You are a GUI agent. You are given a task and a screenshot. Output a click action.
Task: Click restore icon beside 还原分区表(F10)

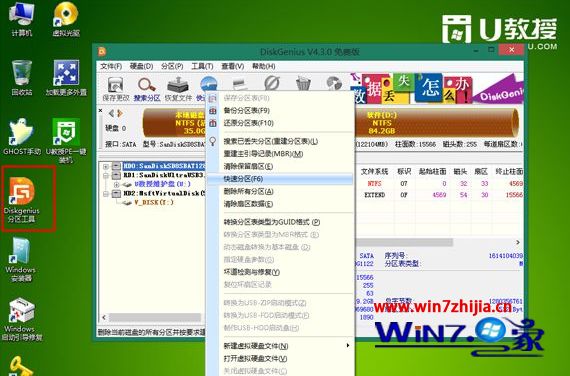(x=213, y=123)
